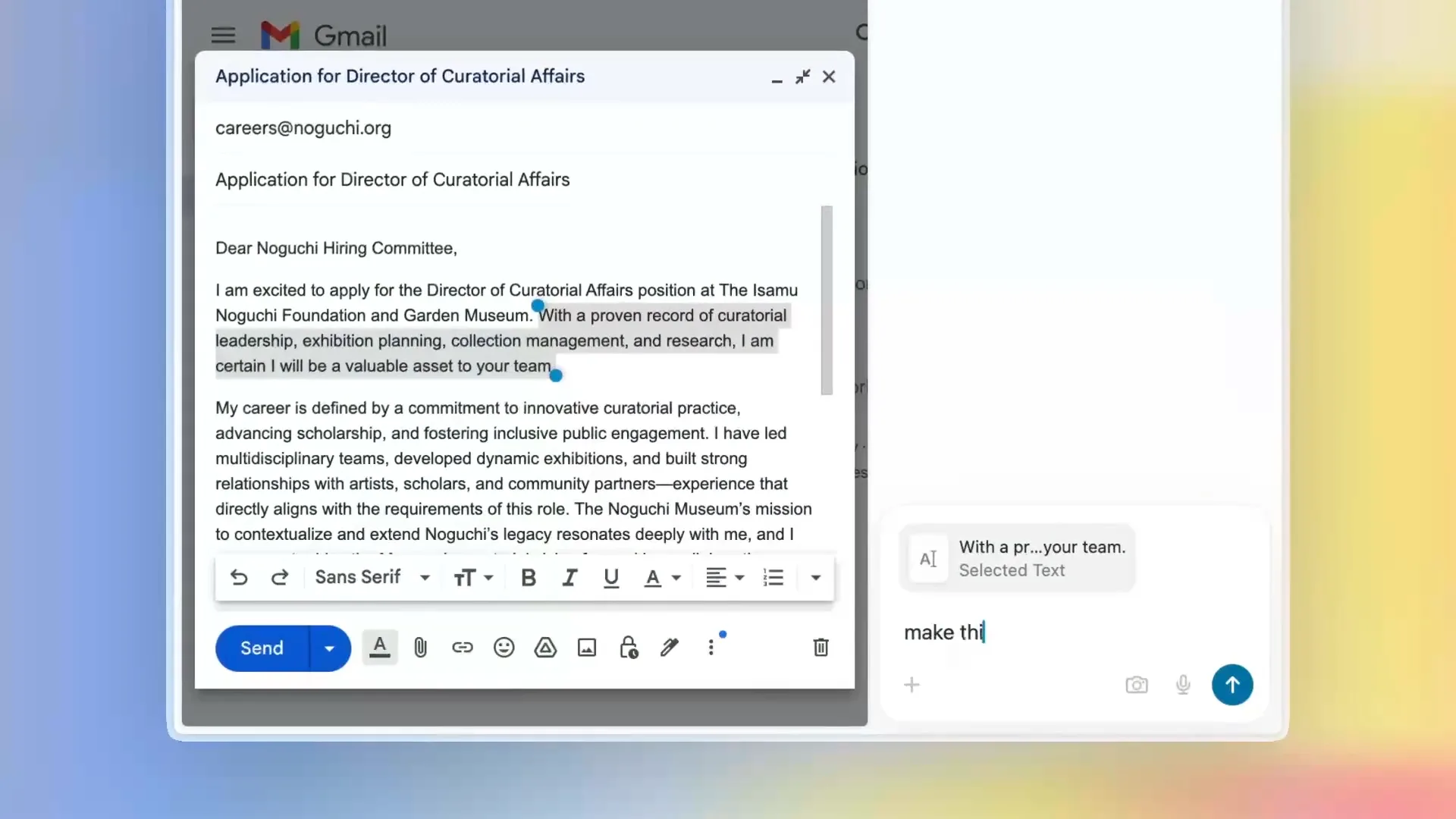Toggle confidential mode lock icon

coord(628,648)
